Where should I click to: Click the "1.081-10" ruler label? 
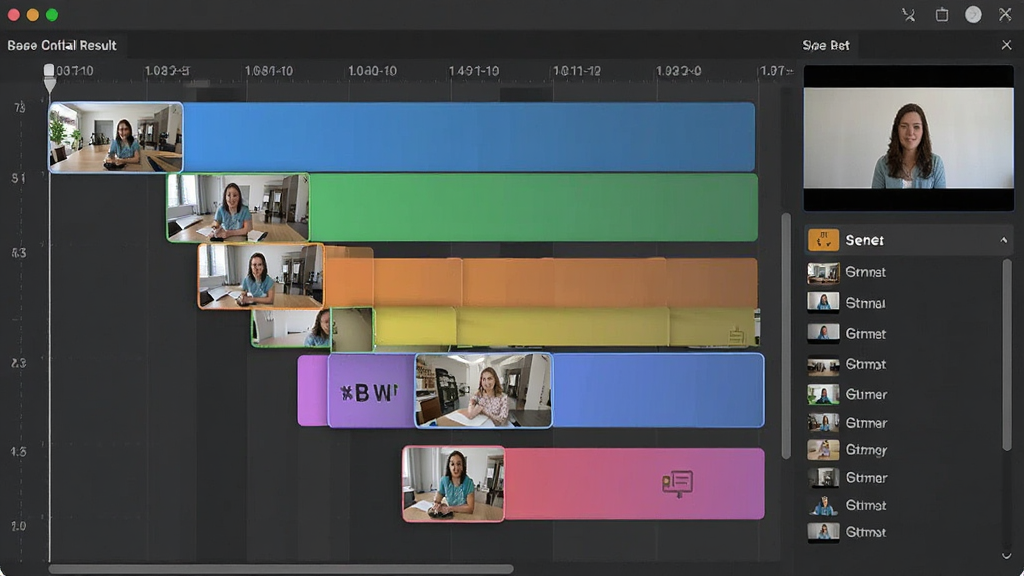pyautogui.click(x=268, y=71)
